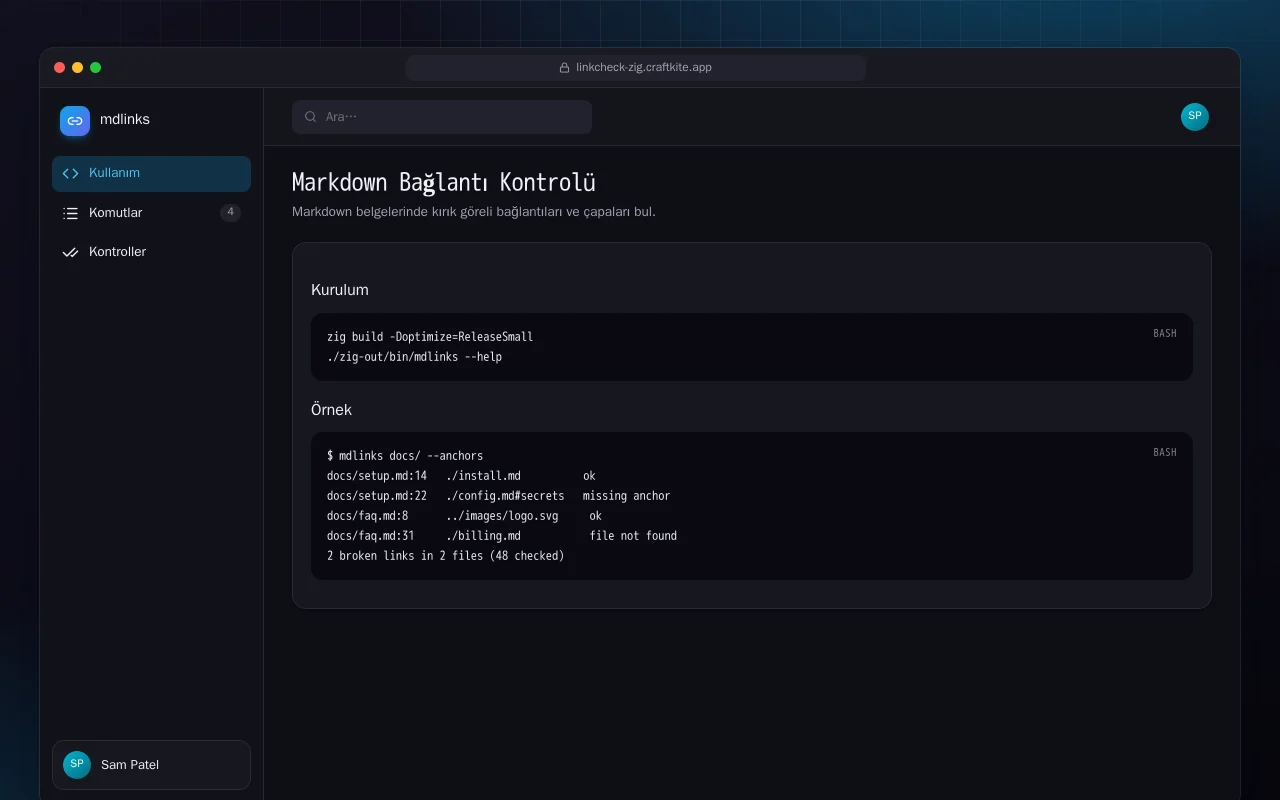Viewport: 1280px width, 800px height.
Task: Click the code brackets icon beside Kullanım
Action: point(70,173)
